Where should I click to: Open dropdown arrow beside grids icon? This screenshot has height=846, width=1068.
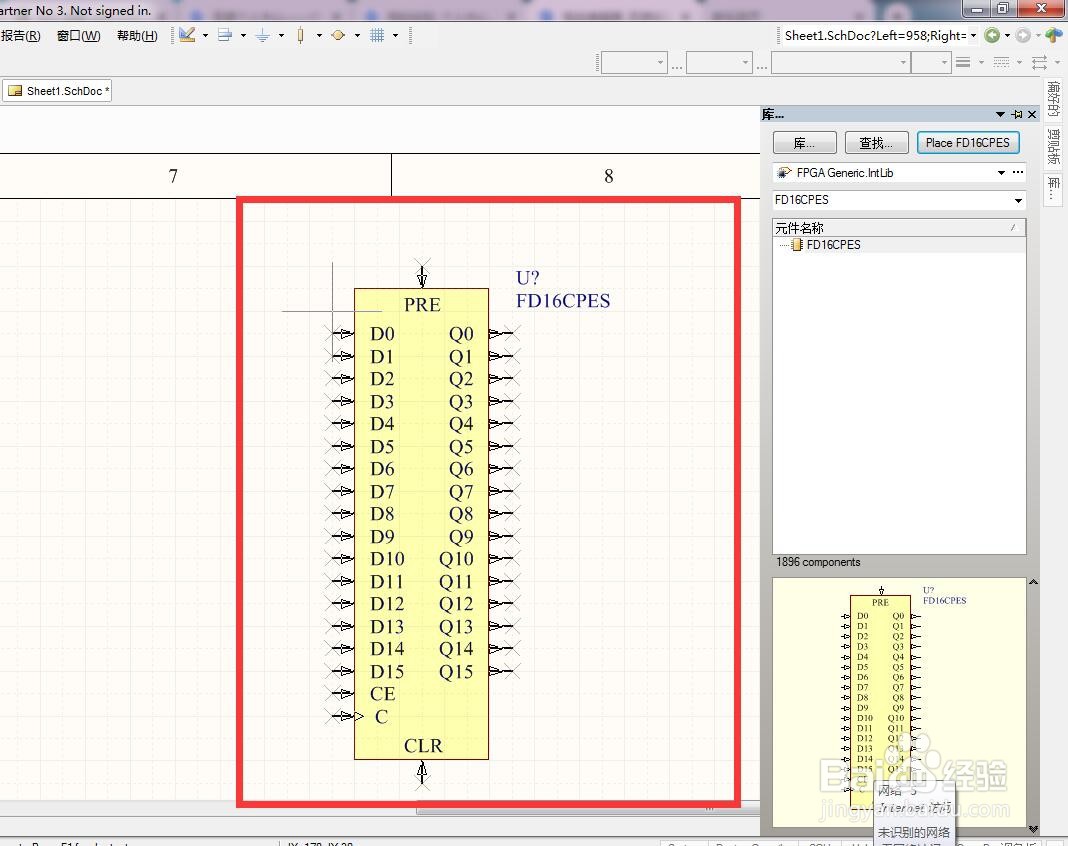395,35
